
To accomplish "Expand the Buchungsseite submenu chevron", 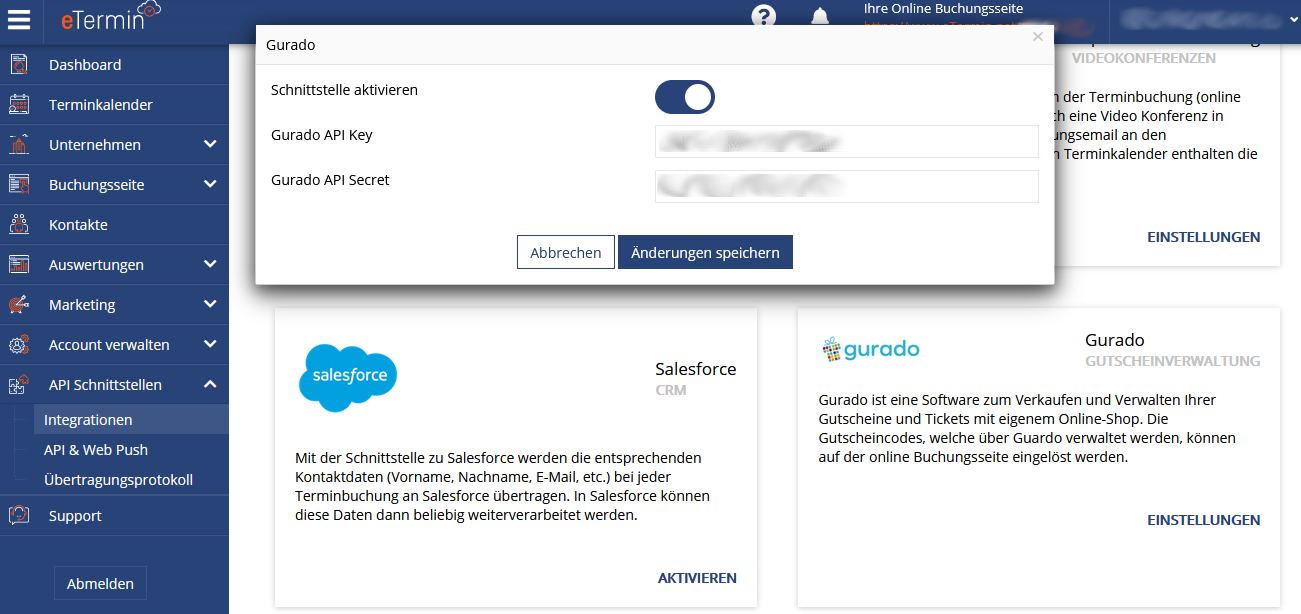I will click(210, 184).
